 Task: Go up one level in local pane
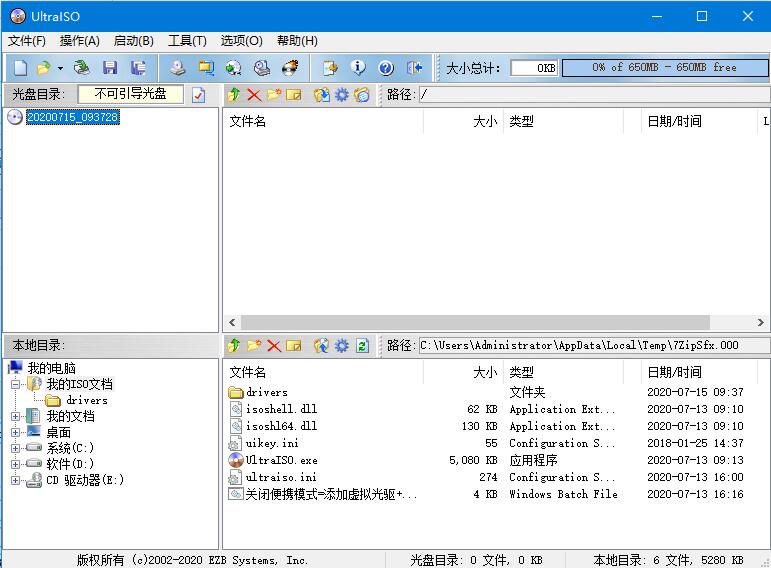point(234,346)
